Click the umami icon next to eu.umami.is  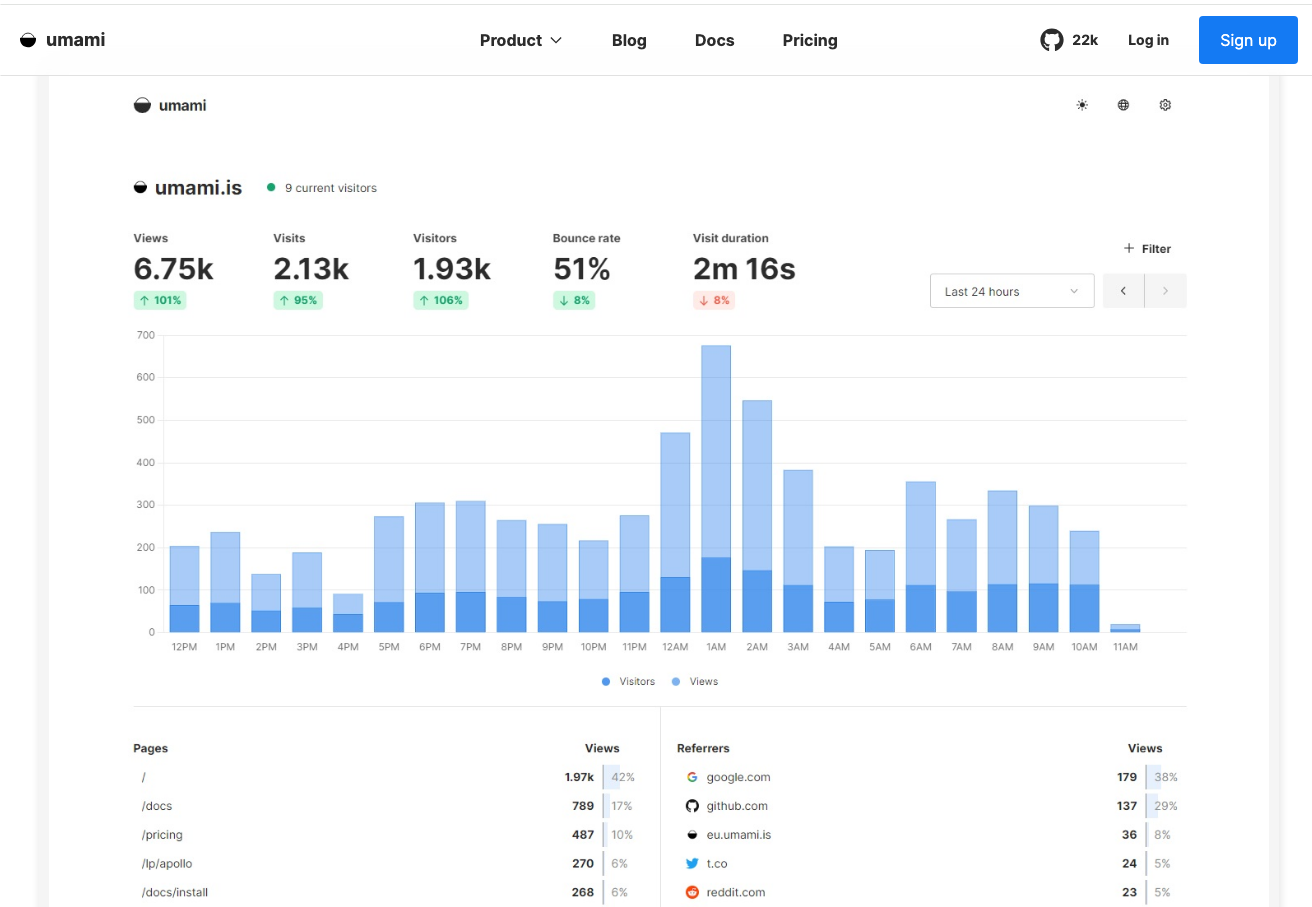click(692, 835)
